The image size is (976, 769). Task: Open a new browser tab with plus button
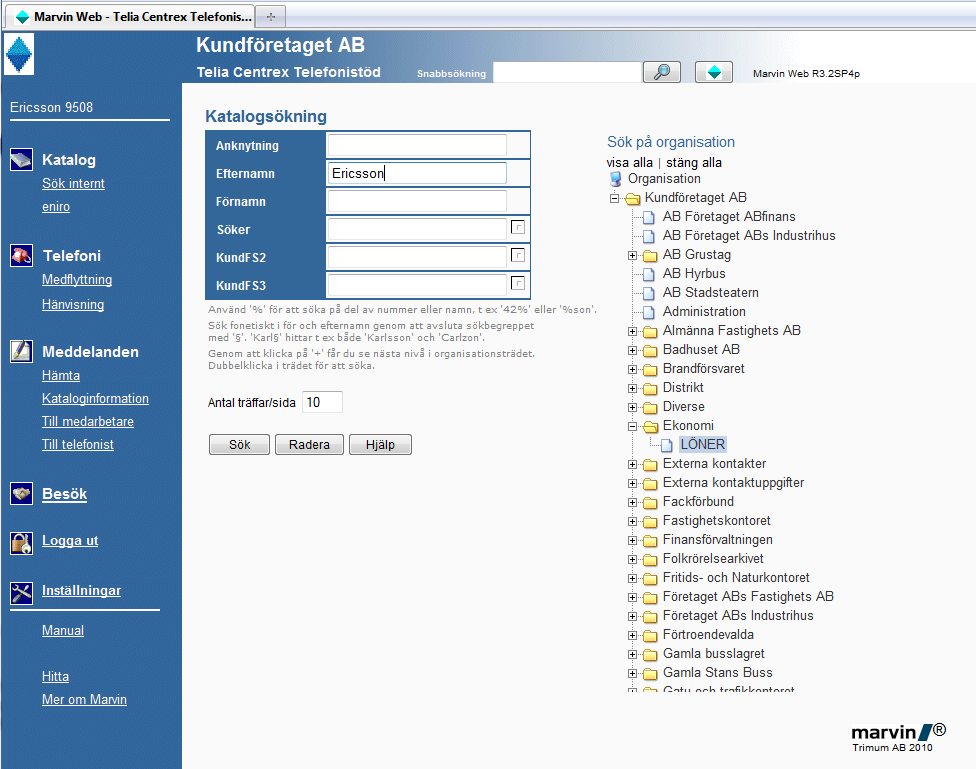click(x=270, y=17)
